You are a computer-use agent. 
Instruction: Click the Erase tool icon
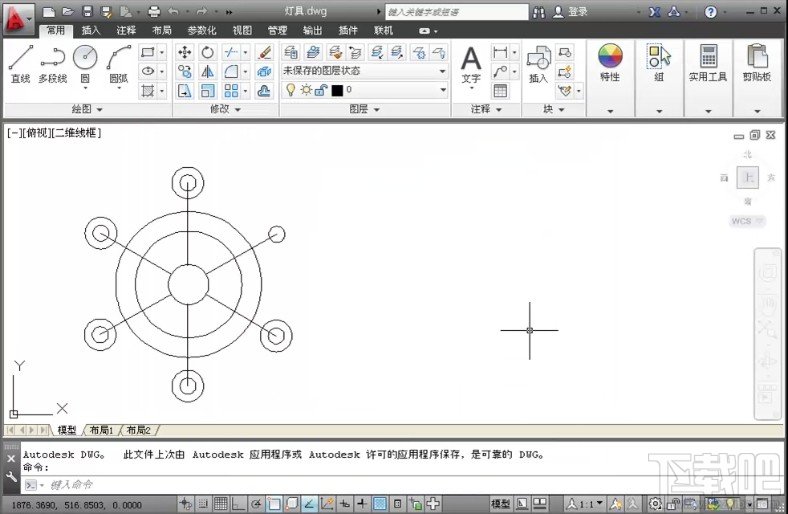point(264,52)
